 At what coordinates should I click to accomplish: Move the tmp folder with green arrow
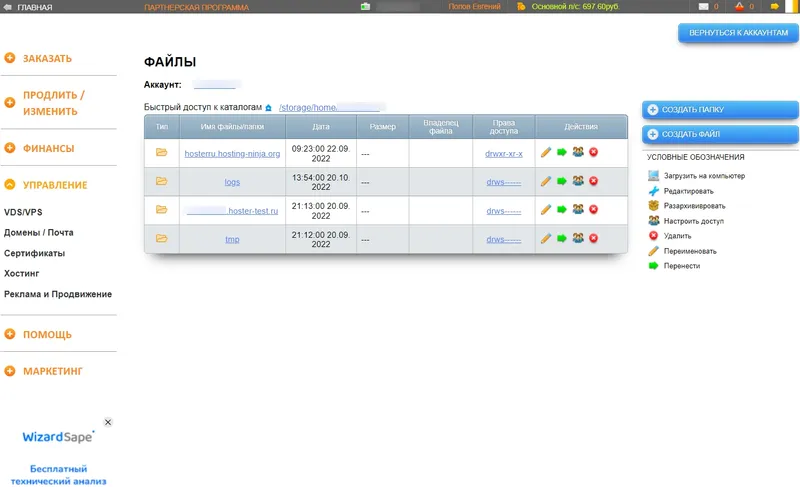562,238
